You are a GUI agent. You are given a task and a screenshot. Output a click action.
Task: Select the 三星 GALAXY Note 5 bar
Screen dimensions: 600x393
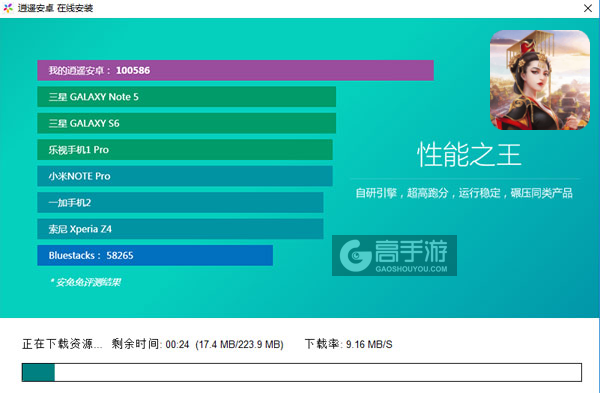(186, 97)
